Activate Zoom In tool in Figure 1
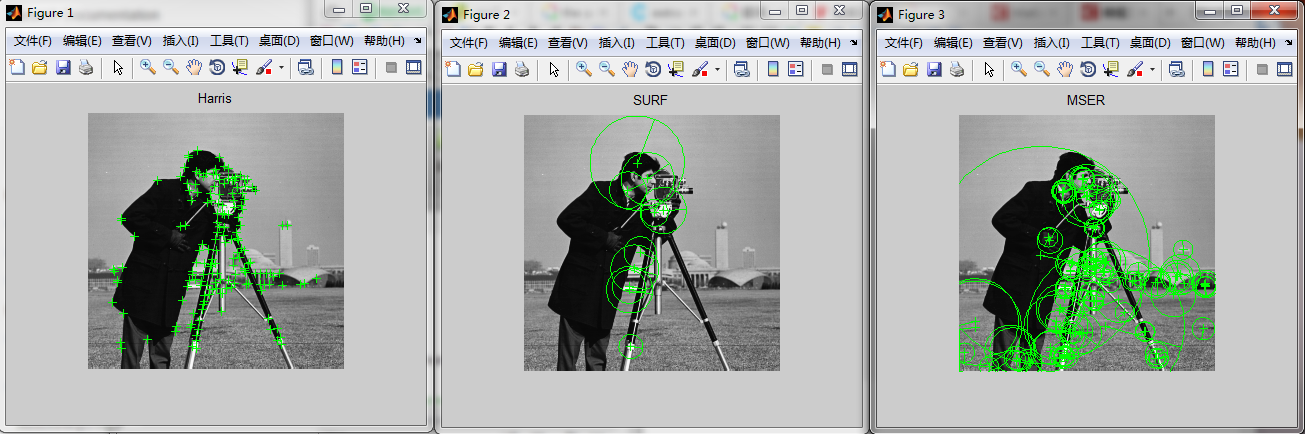 pos(148,68)
